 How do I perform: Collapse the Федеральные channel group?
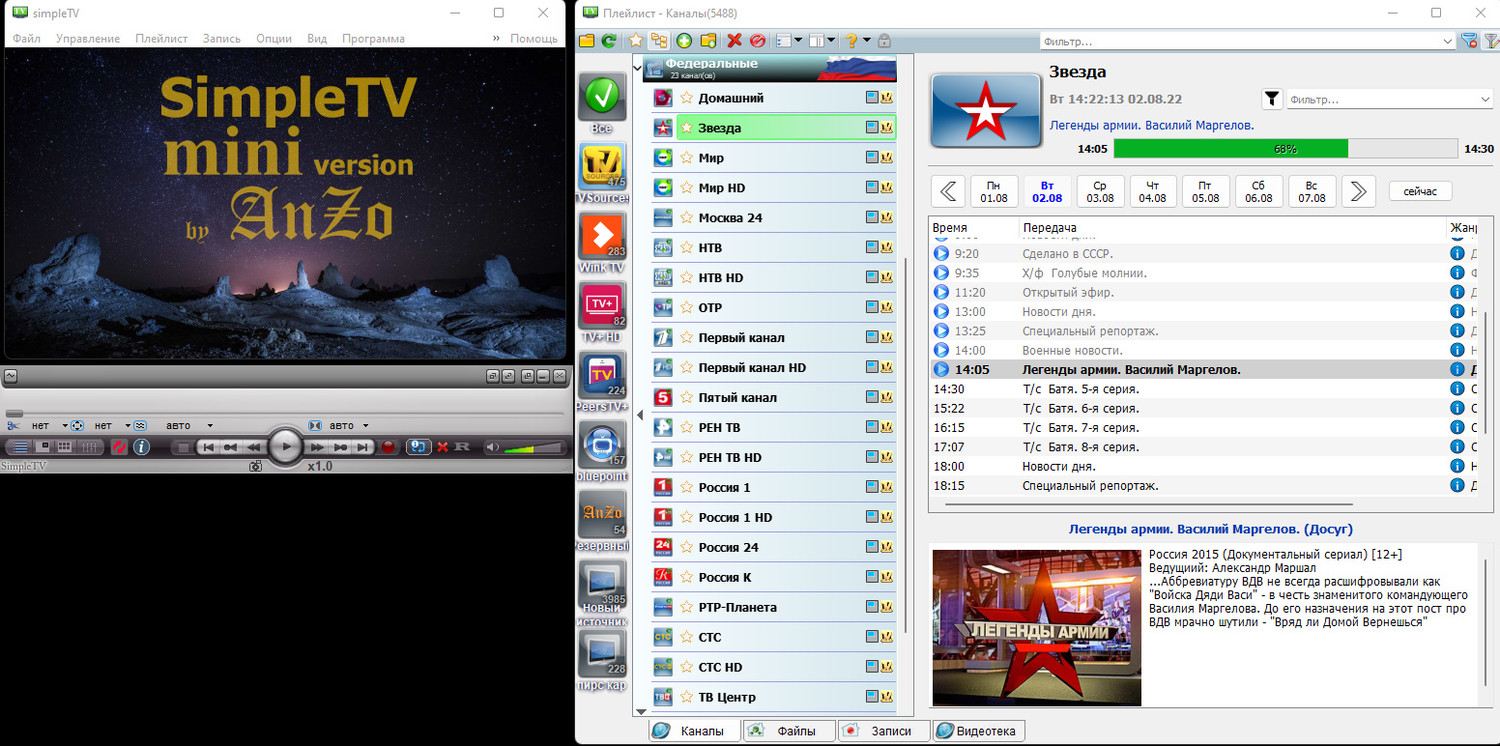point(637,66)
